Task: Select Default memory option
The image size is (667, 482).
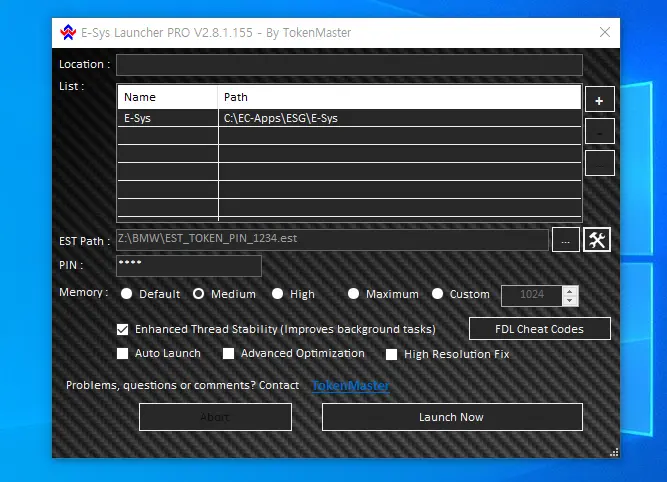Action: (x=126, y=294)
